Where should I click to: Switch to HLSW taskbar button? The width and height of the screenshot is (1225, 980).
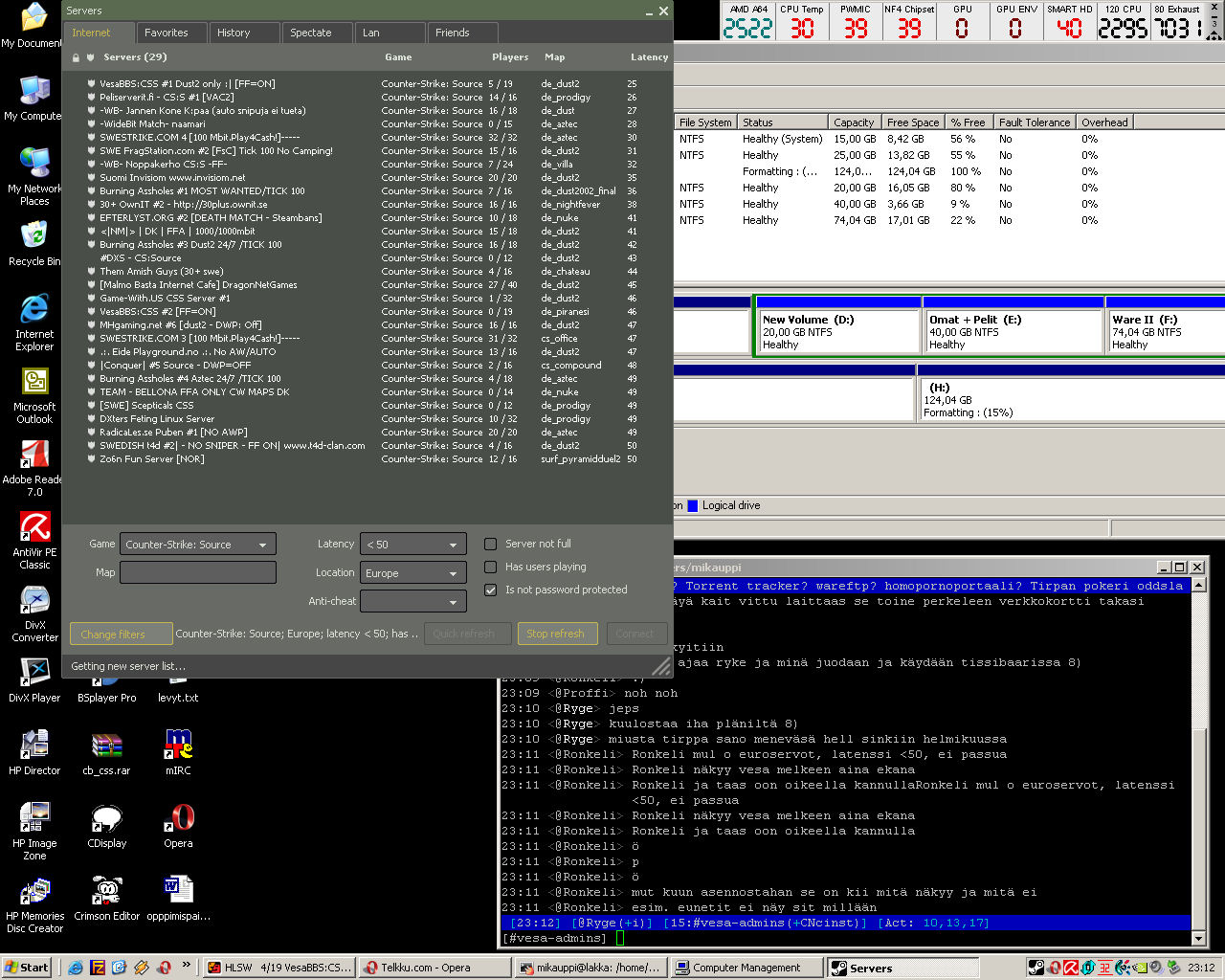coord(278,968)
